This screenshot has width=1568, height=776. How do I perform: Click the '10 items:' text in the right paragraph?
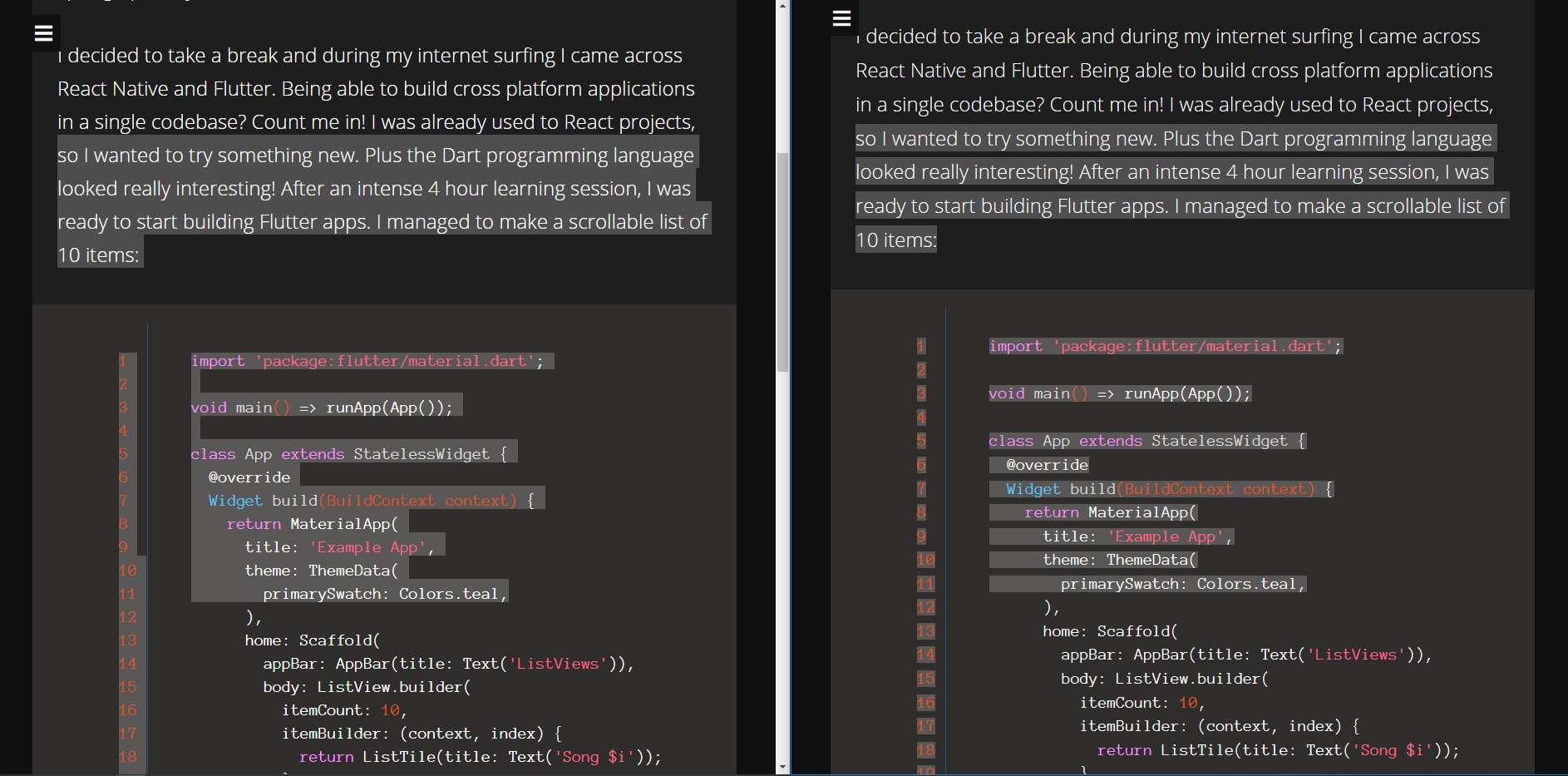(x=896, y=240)
